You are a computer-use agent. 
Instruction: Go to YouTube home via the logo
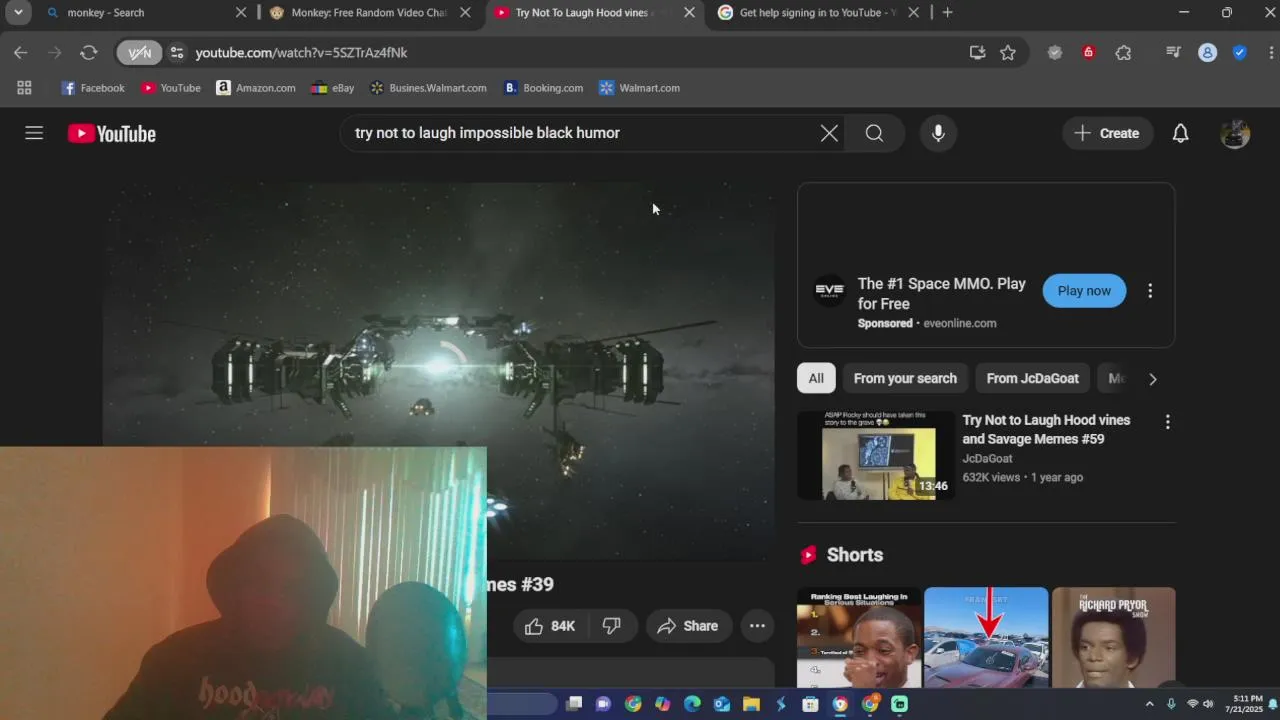coord(112,133)
